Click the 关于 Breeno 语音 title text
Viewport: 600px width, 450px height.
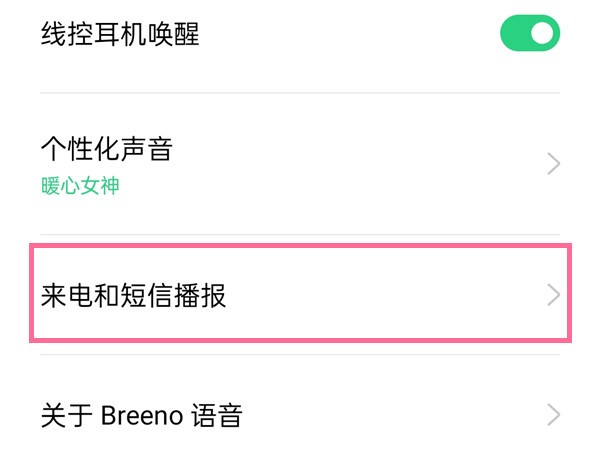point(141,414)
